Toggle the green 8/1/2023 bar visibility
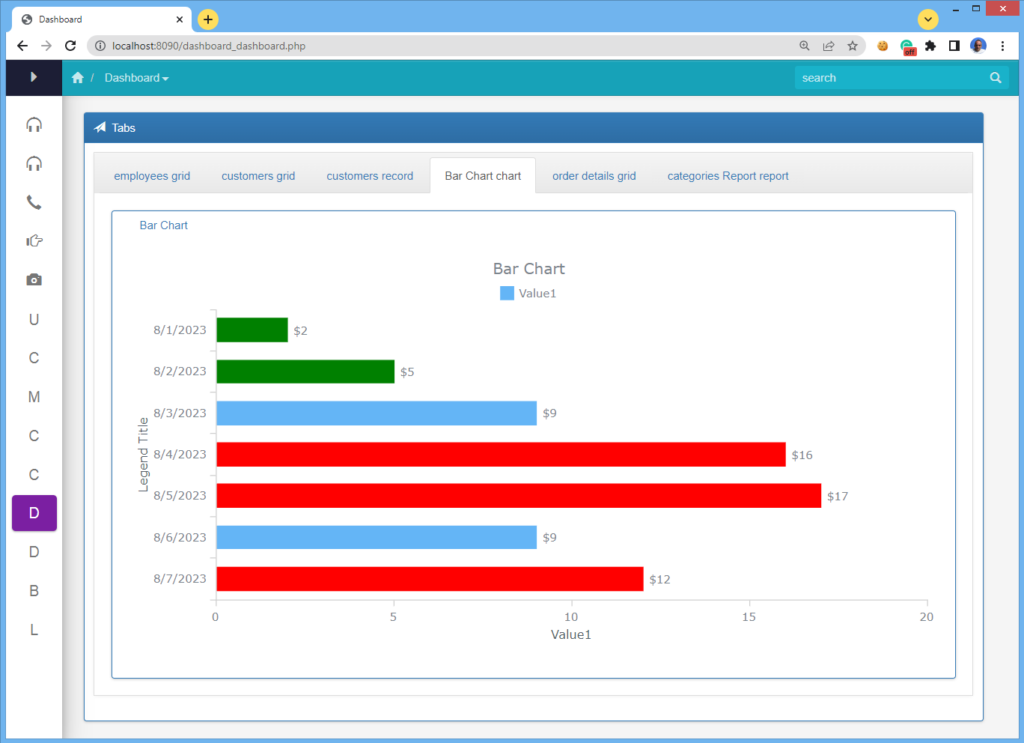The height and width of the screenshot is (743, 1024). [251, 330]
